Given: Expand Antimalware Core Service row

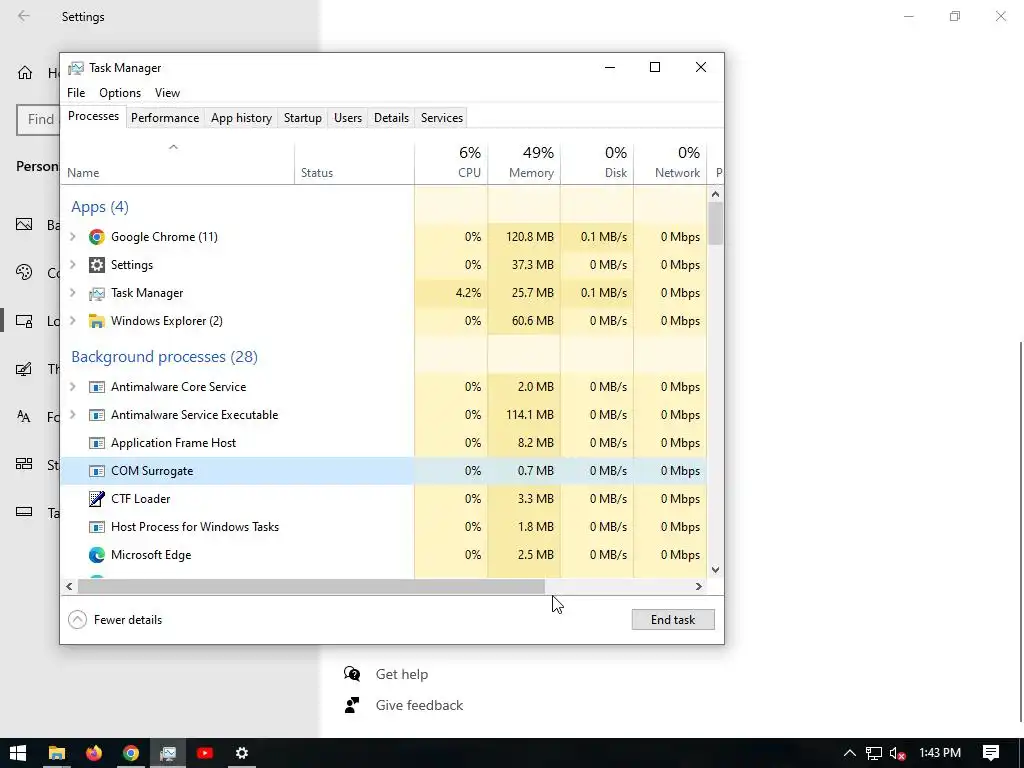Looking at the screenshot, I should tap(73, 387).
